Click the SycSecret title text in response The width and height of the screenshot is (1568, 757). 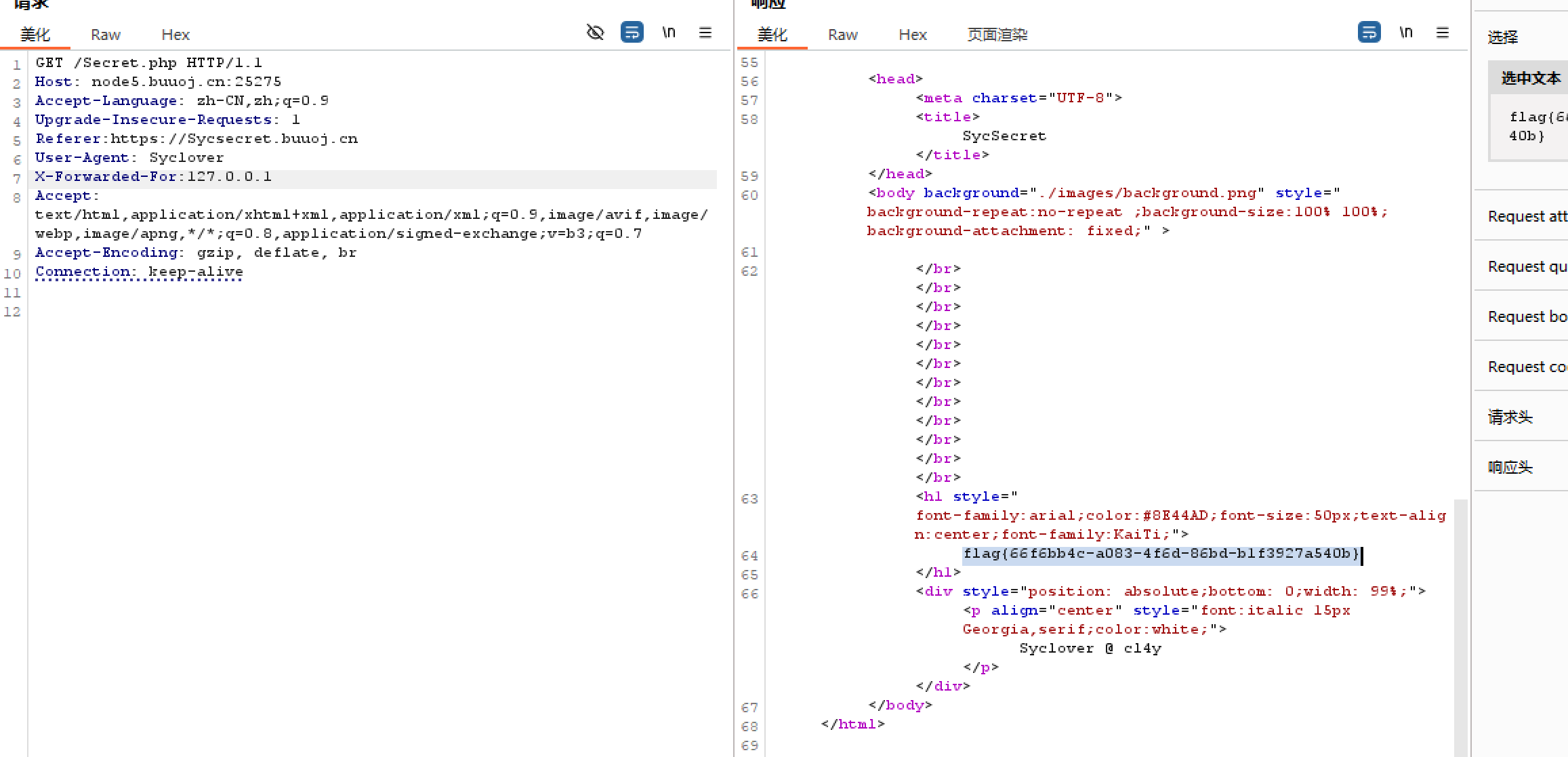1004,136
